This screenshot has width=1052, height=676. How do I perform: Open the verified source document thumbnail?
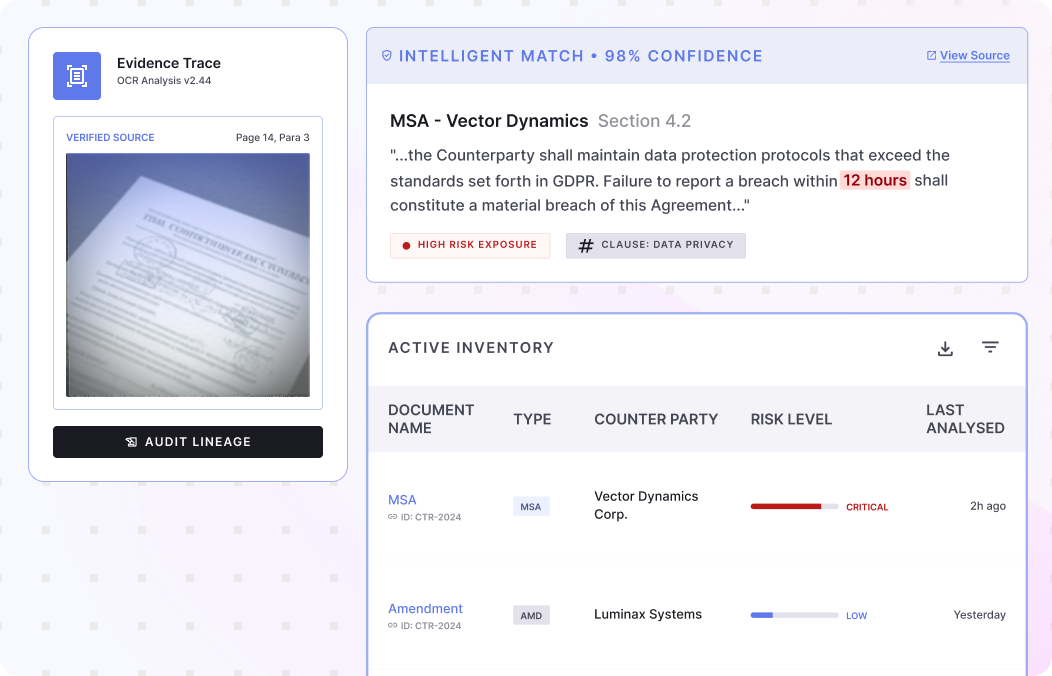pyautogui.click(x=188, y=275)
